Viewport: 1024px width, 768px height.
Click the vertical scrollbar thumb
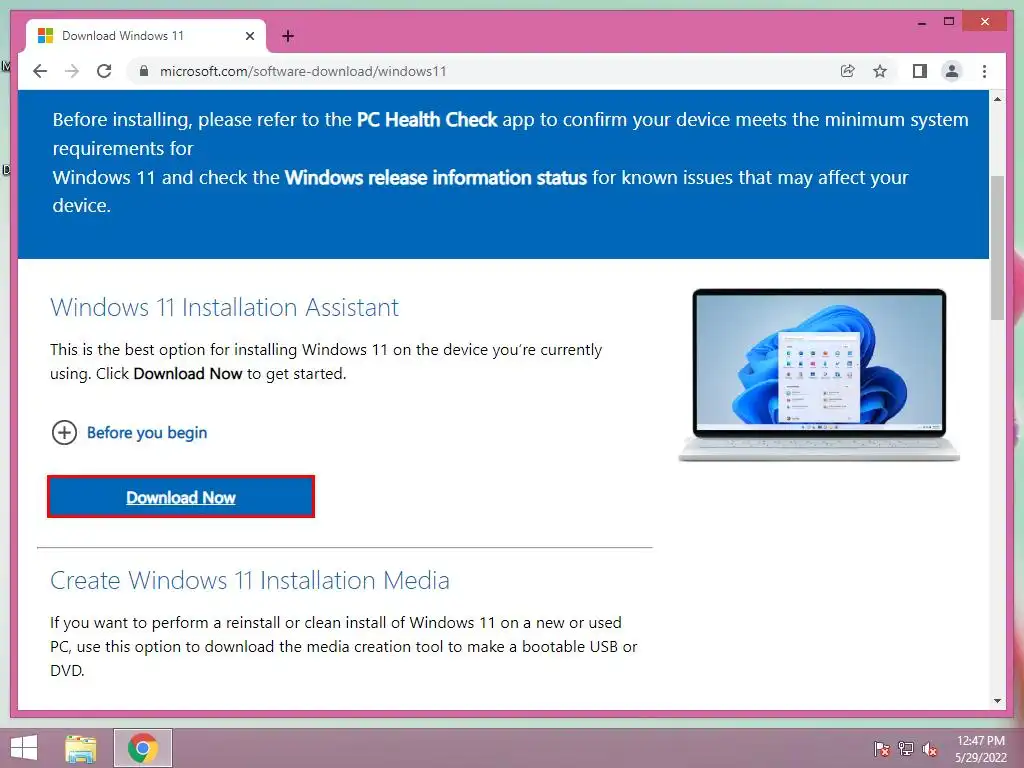point(997,248)
